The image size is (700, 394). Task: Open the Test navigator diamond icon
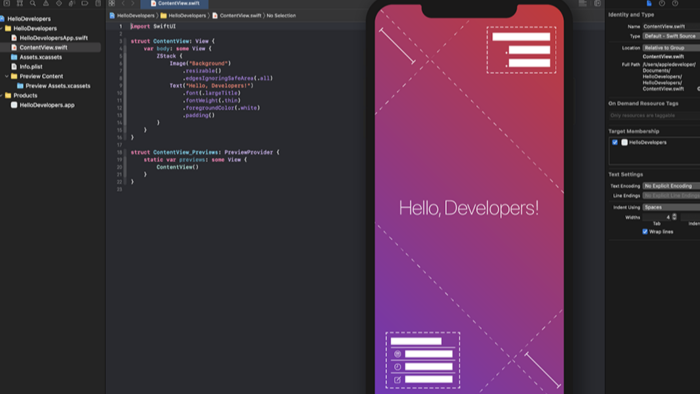[x=58, y=3]
